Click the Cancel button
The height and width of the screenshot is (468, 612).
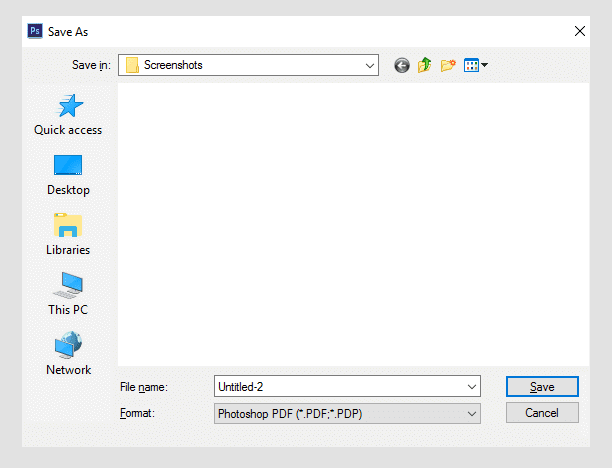pyautogui.click(x=542, y=413)
